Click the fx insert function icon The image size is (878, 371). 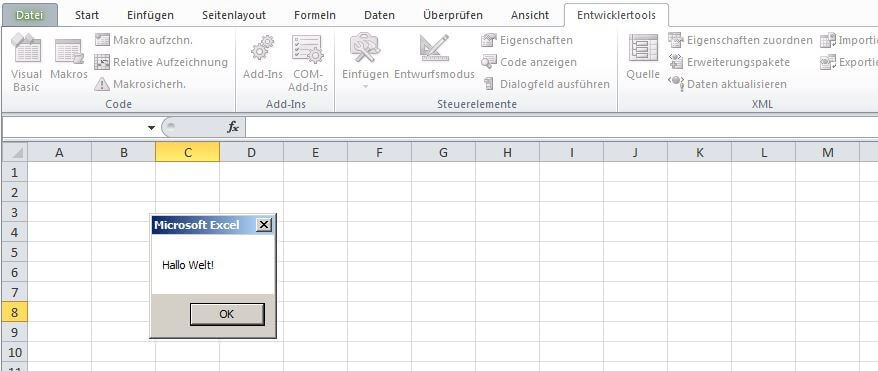pyautogui.click(x=233, y=128)
